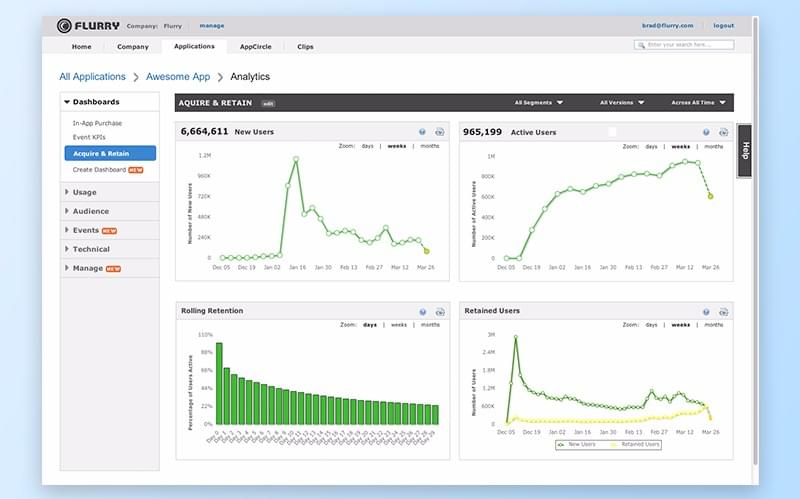Select the Applications tab

tap(194, 46)
